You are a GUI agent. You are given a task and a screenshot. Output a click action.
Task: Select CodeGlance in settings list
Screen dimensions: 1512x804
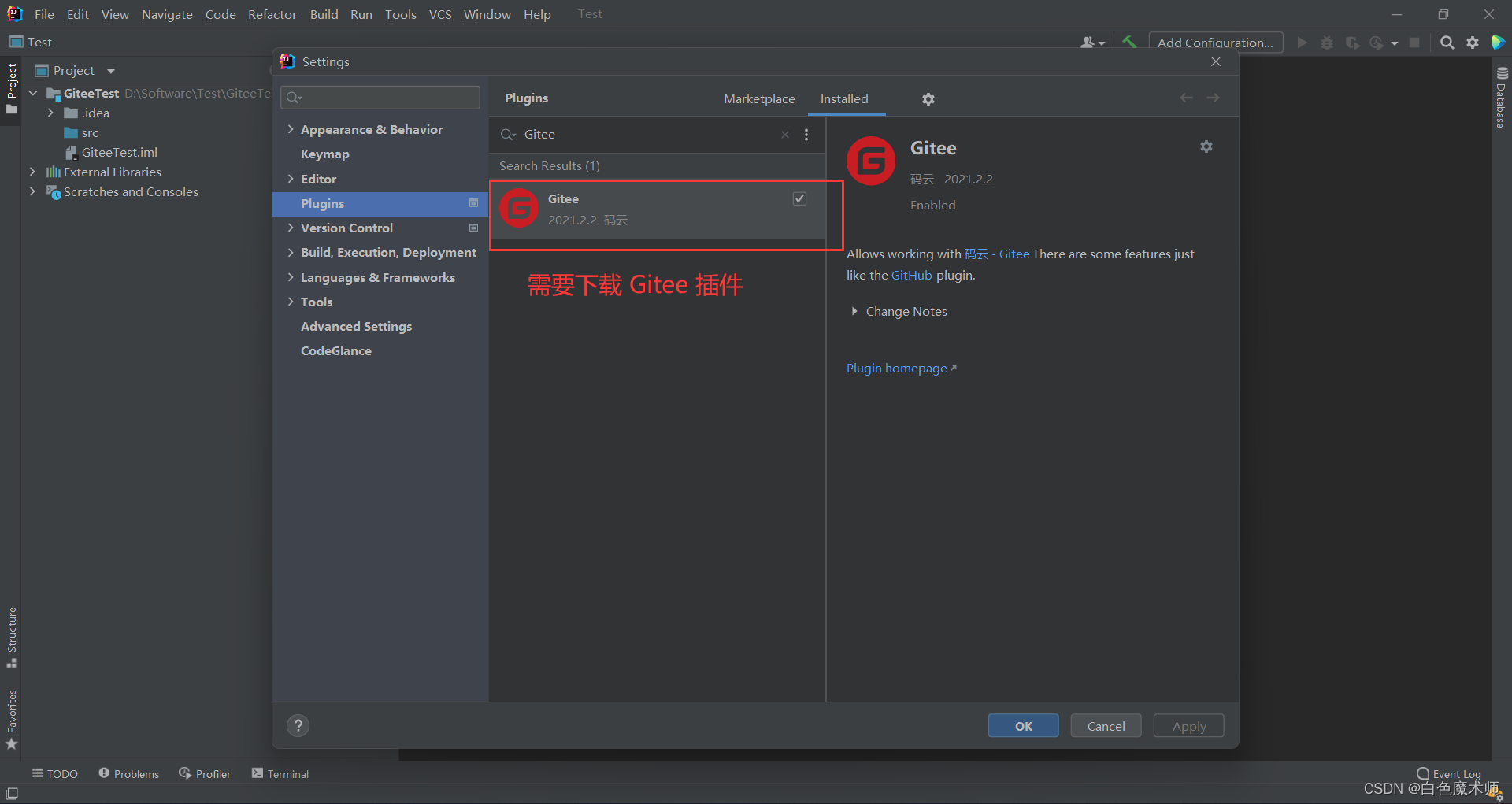click(336, 350)
